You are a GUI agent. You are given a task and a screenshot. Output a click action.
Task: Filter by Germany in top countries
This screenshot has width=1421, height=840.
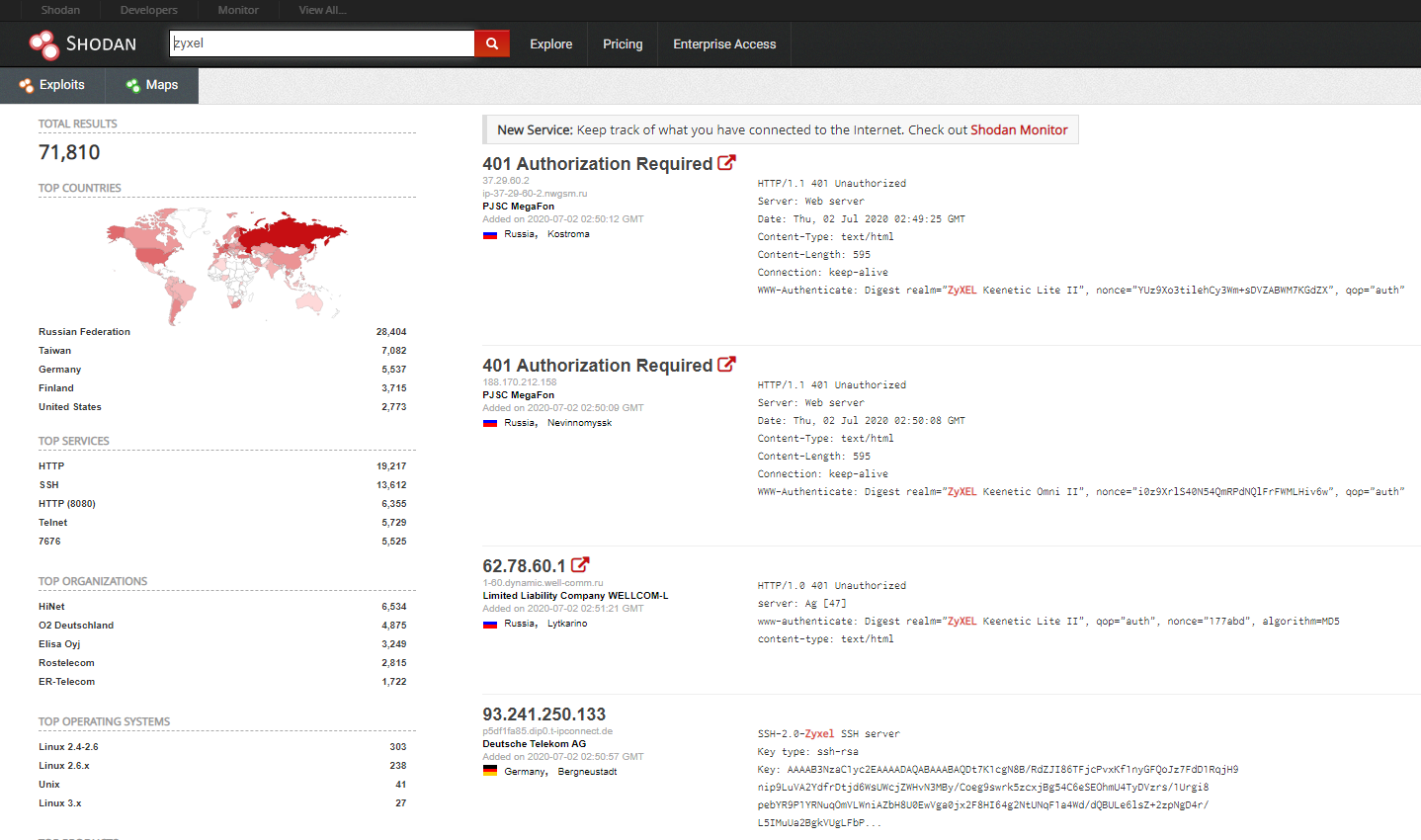point(59,370)
